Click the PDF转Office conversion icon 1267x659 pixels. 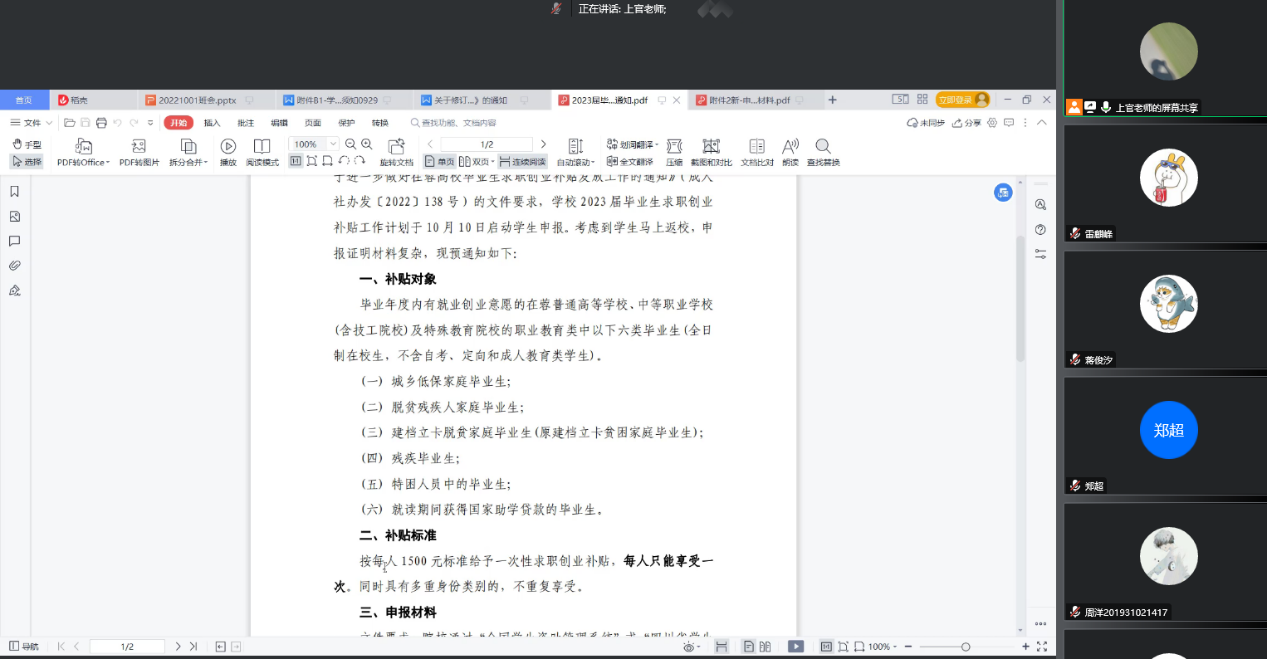83,147
